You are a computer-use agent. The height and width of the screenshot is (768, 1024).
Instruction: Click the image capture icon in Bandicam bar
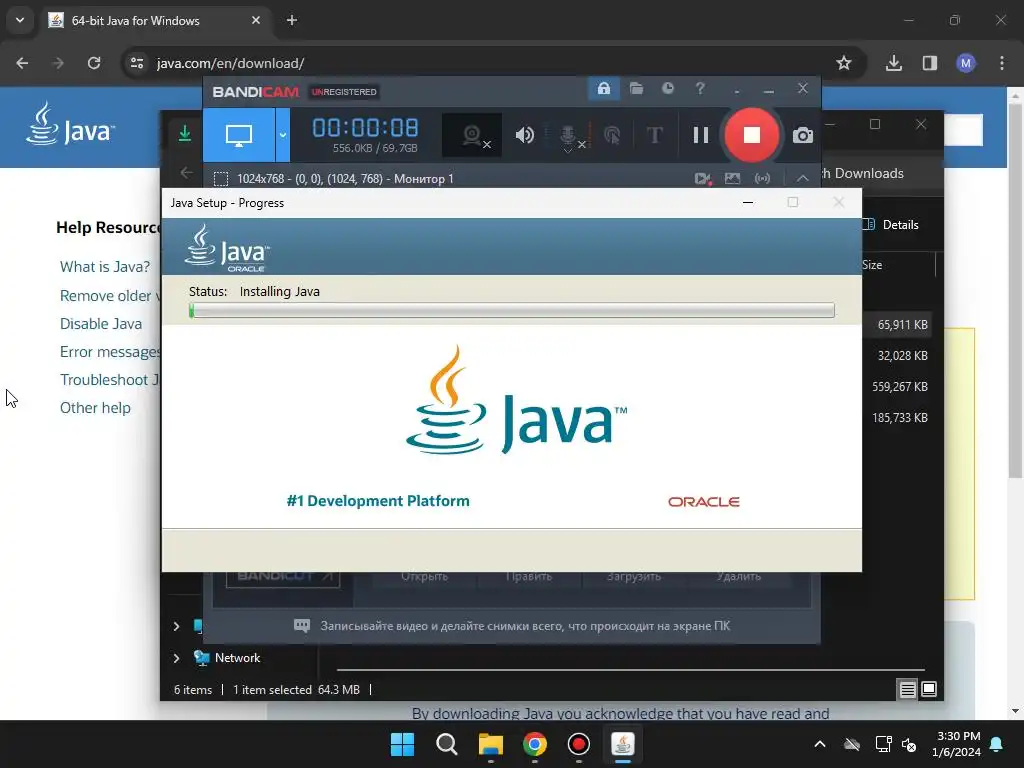[x=732, y=178]
